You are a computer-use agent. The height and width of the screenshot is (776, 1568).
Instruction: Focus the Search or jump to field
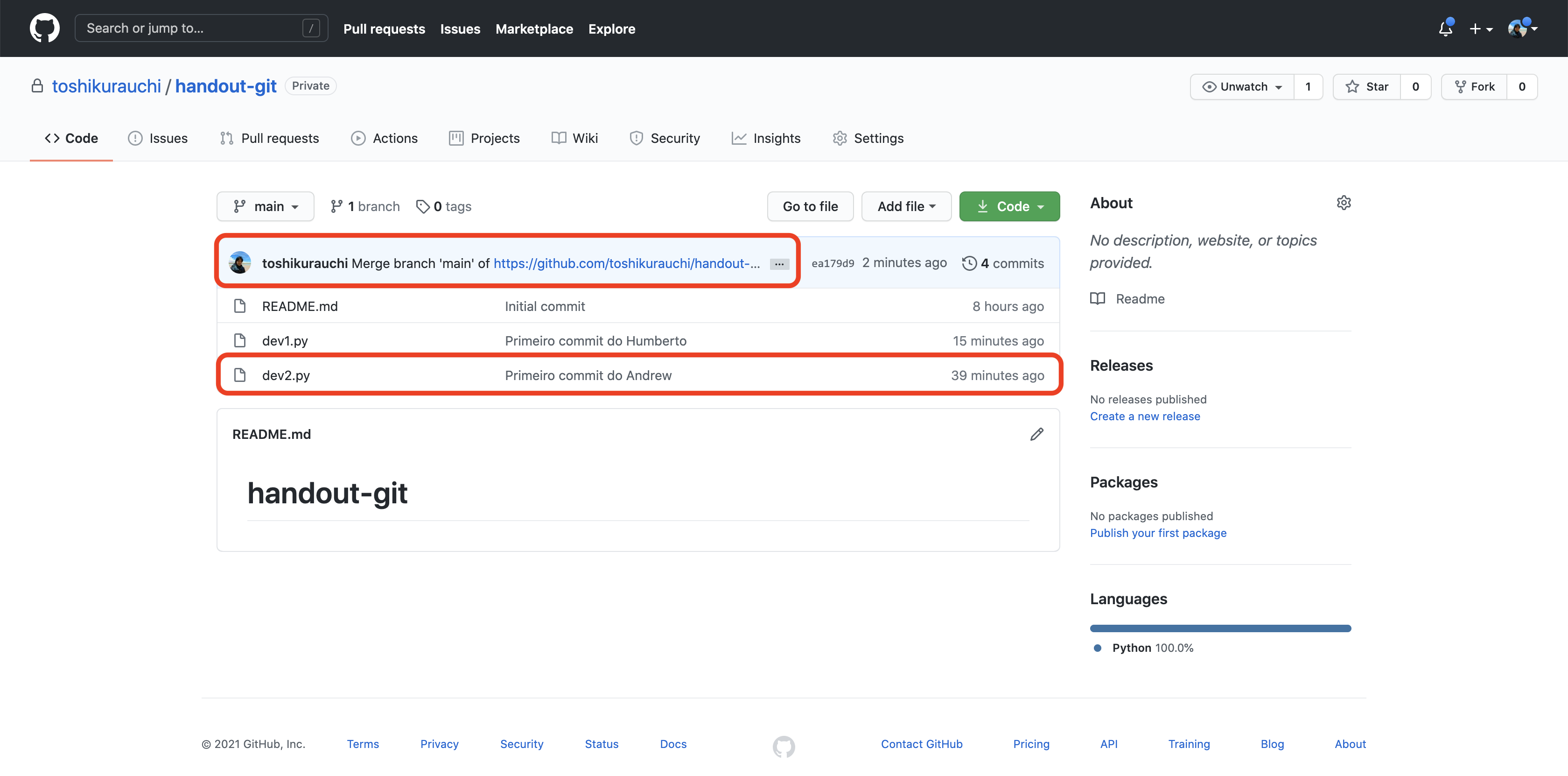click(201, 28)
